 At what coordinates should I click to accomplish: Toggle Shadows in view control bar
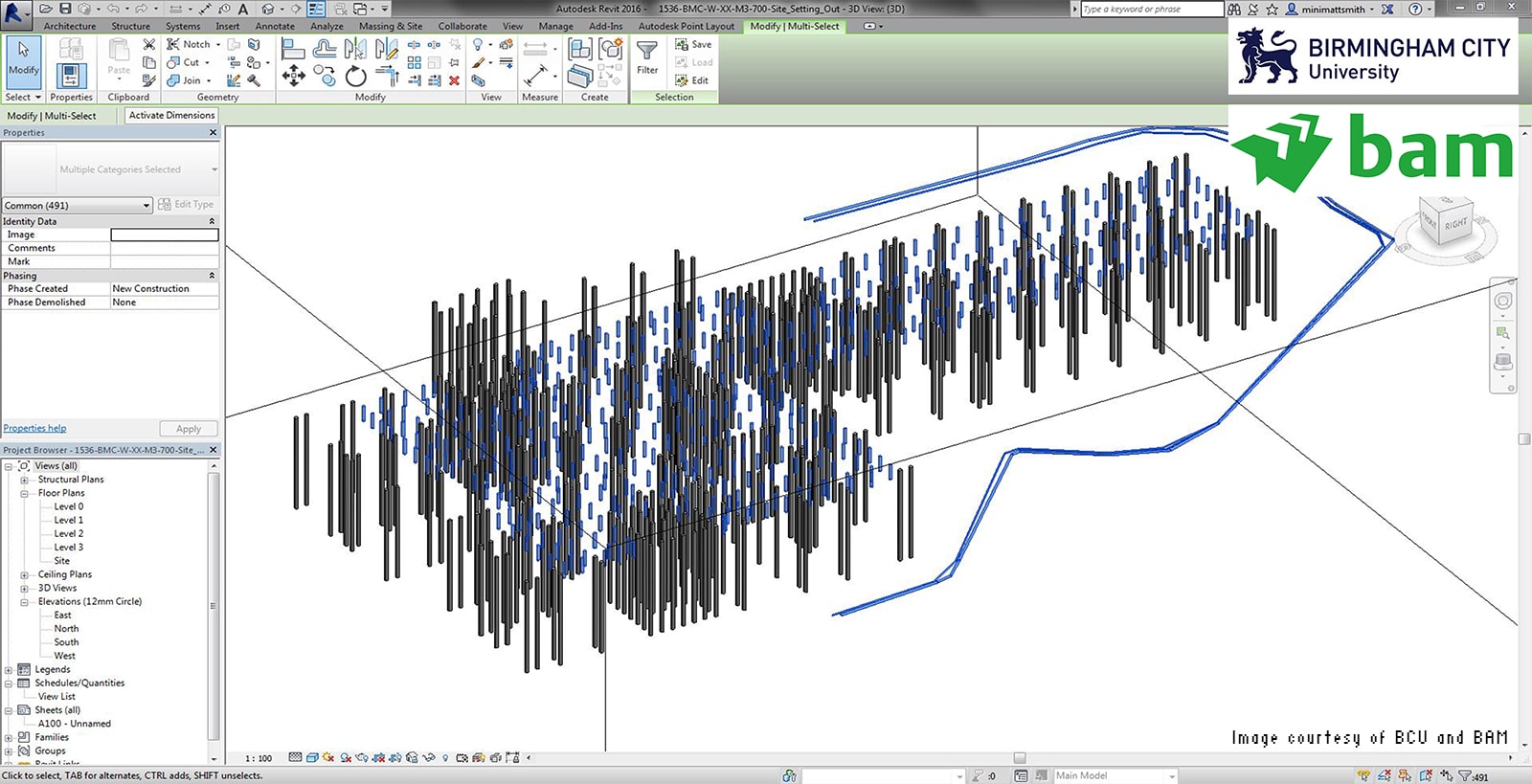(346, 757)
